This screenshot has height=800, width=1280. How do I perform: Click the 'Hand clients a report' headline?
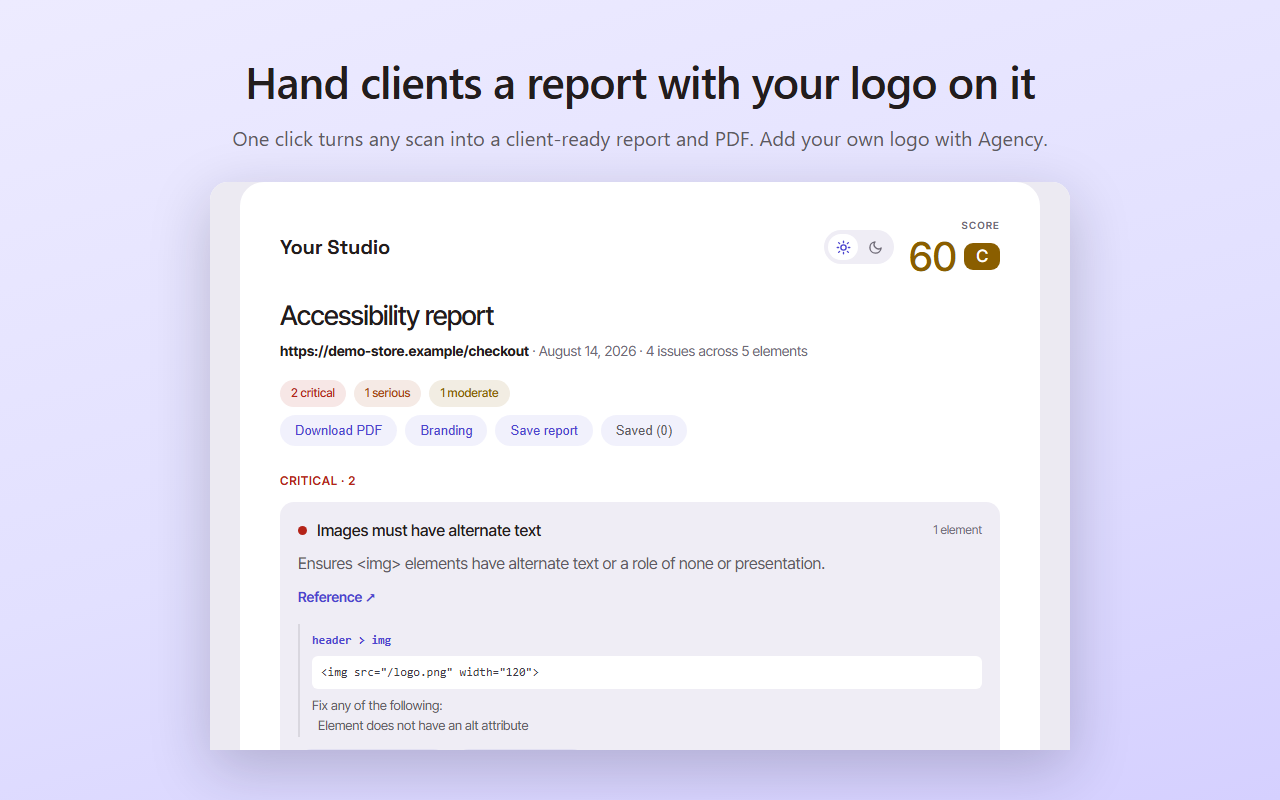click(640, 83)
